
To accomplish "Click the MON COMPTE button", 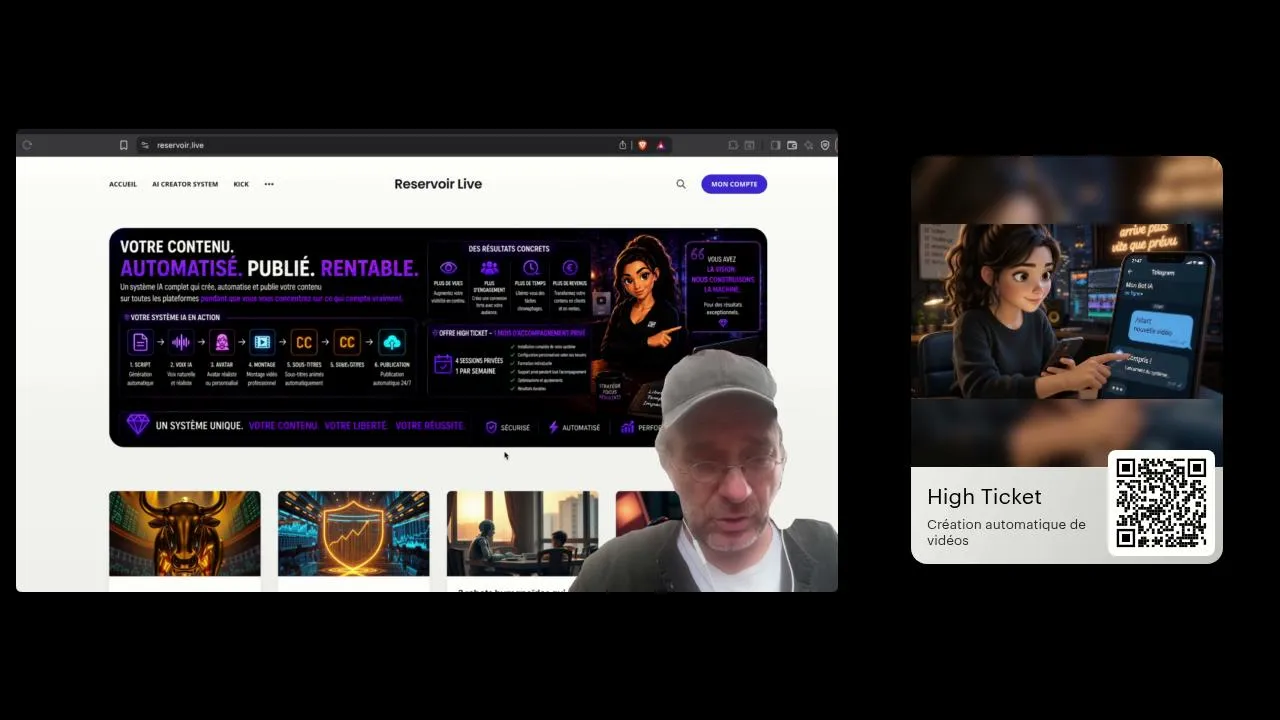I will click(x=734, y=184).
